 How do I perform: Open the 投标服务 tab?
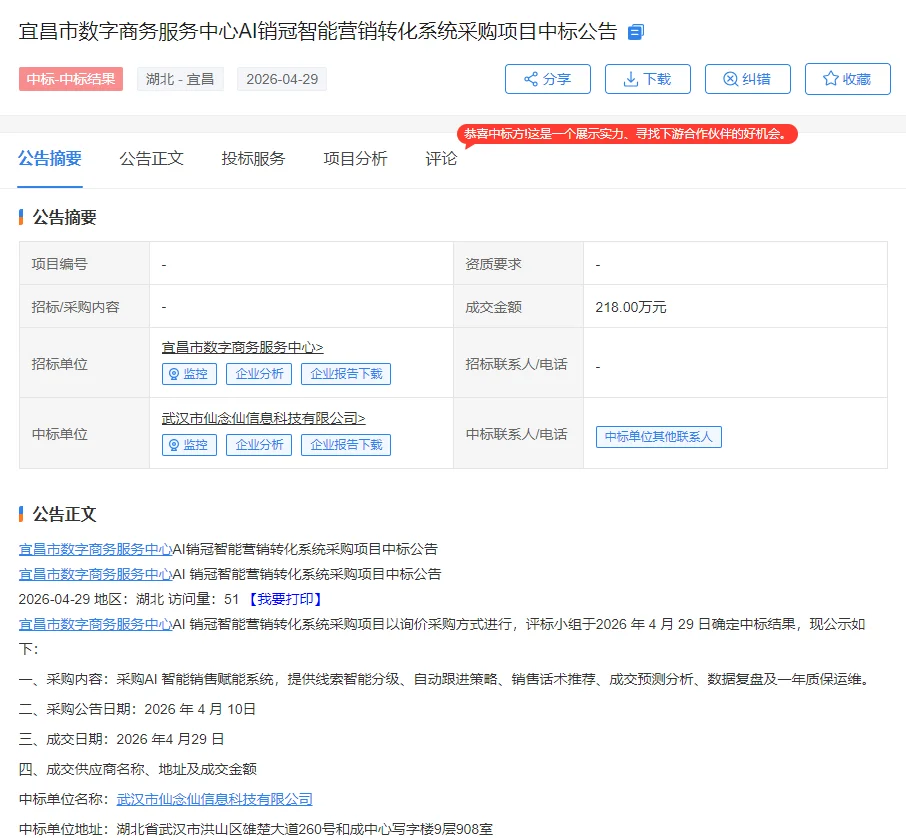pyautogui.click(x=253, y=158)
